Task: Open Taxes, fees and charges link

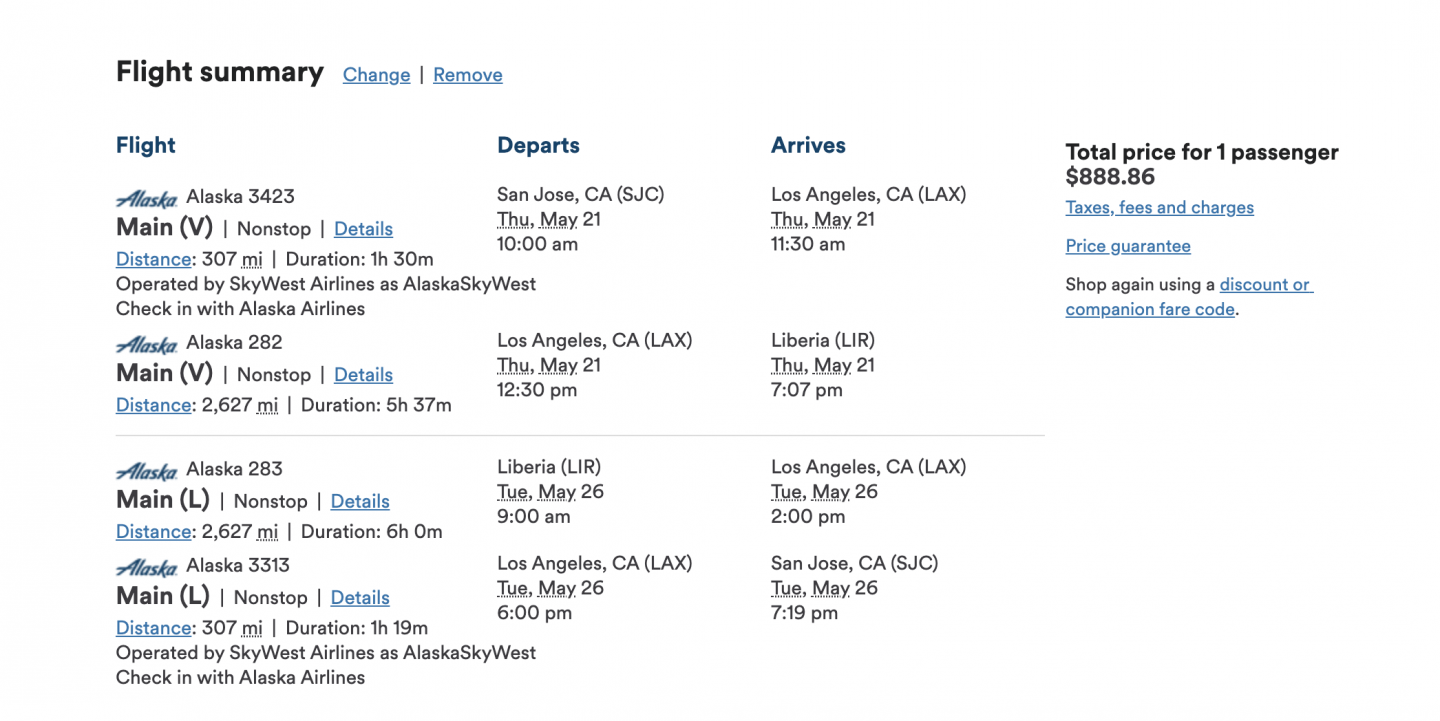Action: click(1159, 208)
